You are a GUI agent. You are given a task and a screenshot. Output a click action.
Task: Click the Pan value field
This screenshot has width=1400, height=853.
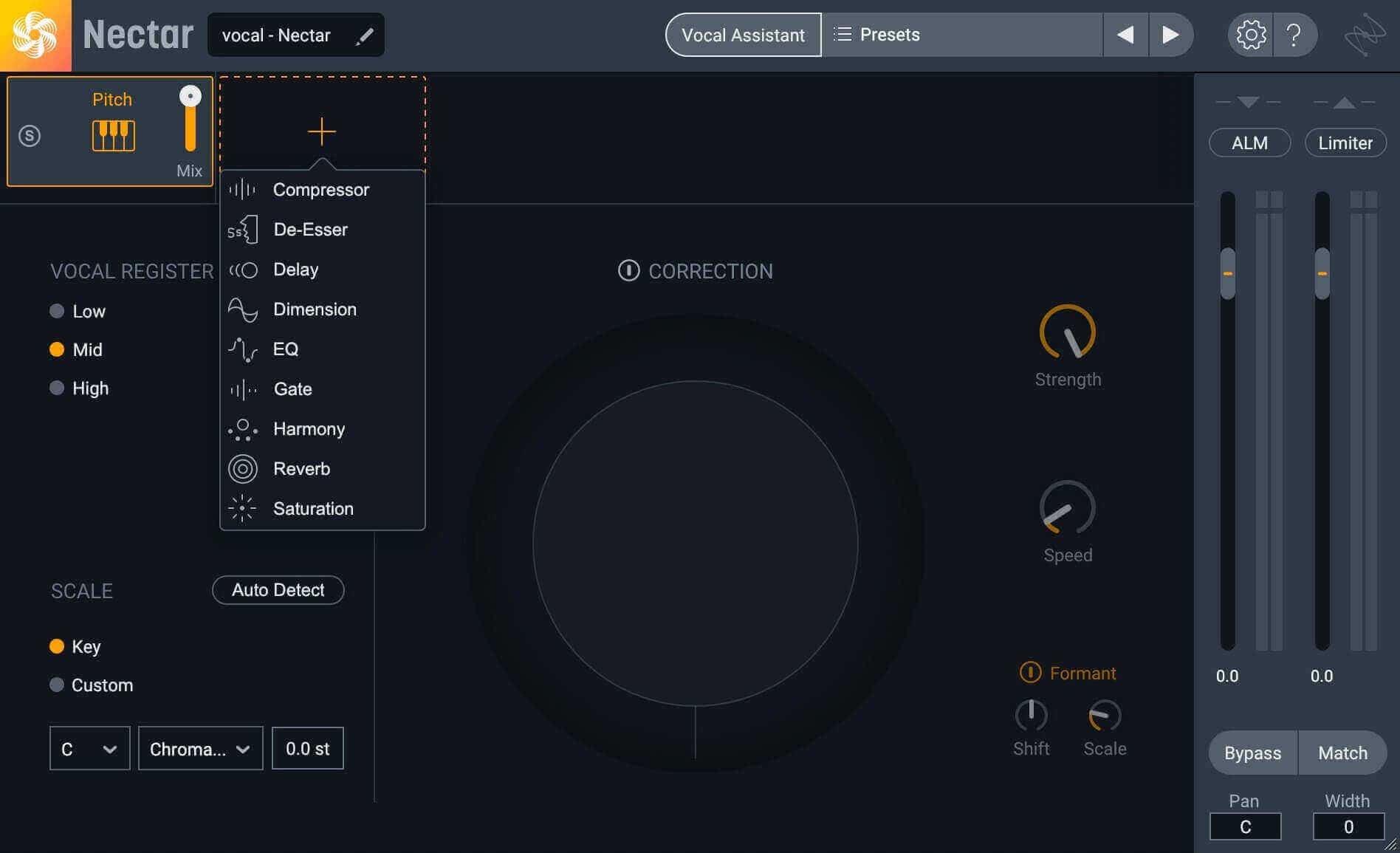[1245, 826]
